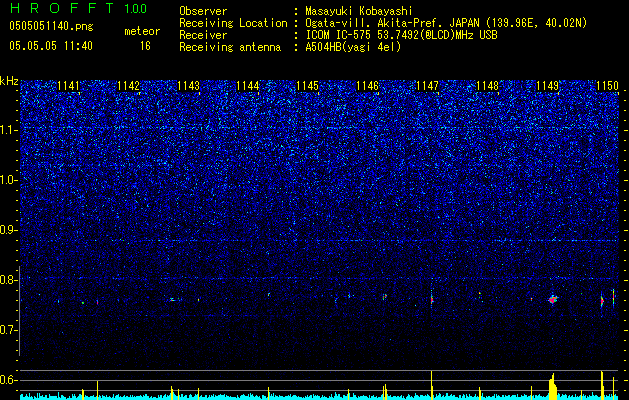Viewport: 629px width, 400px height.
Task: Click the 1142 time marker
Action: (x=128, y=86)
